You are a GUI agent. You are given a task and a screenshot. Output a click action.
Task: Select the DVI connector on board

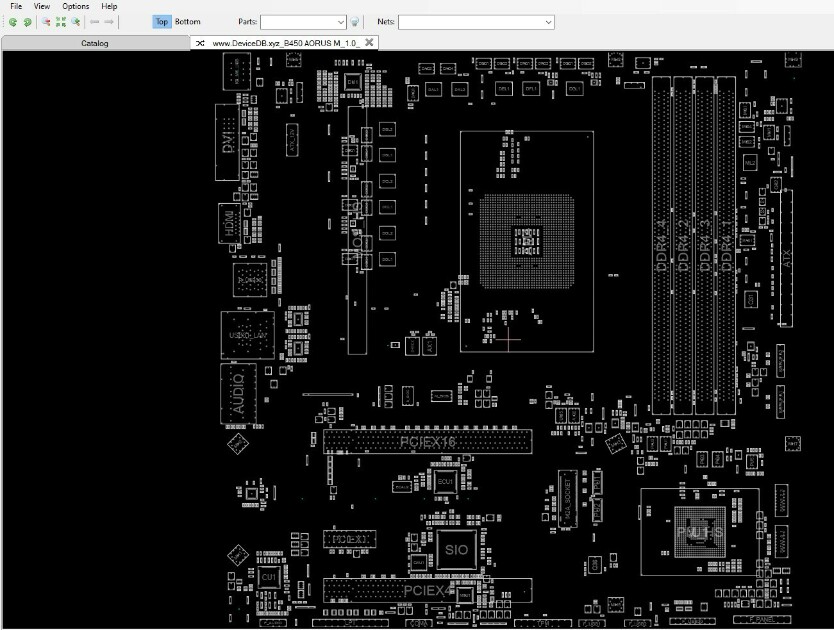[x=227, y=143]
